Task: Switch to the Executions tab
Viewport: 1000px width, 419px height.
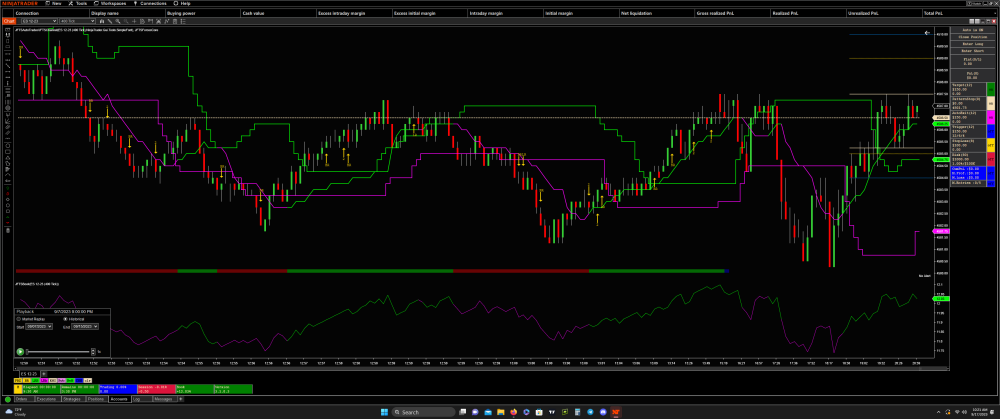Action: click(x=45, y=398)
